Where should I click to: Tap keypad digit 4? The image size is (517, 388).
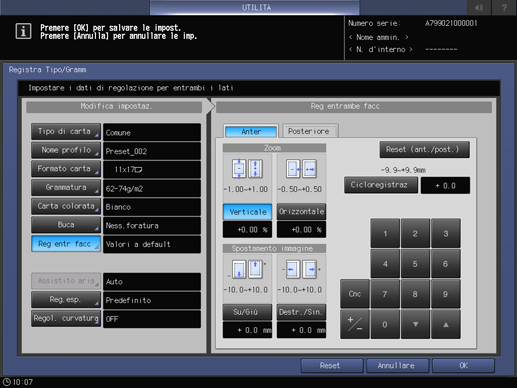tap(385, 264)
